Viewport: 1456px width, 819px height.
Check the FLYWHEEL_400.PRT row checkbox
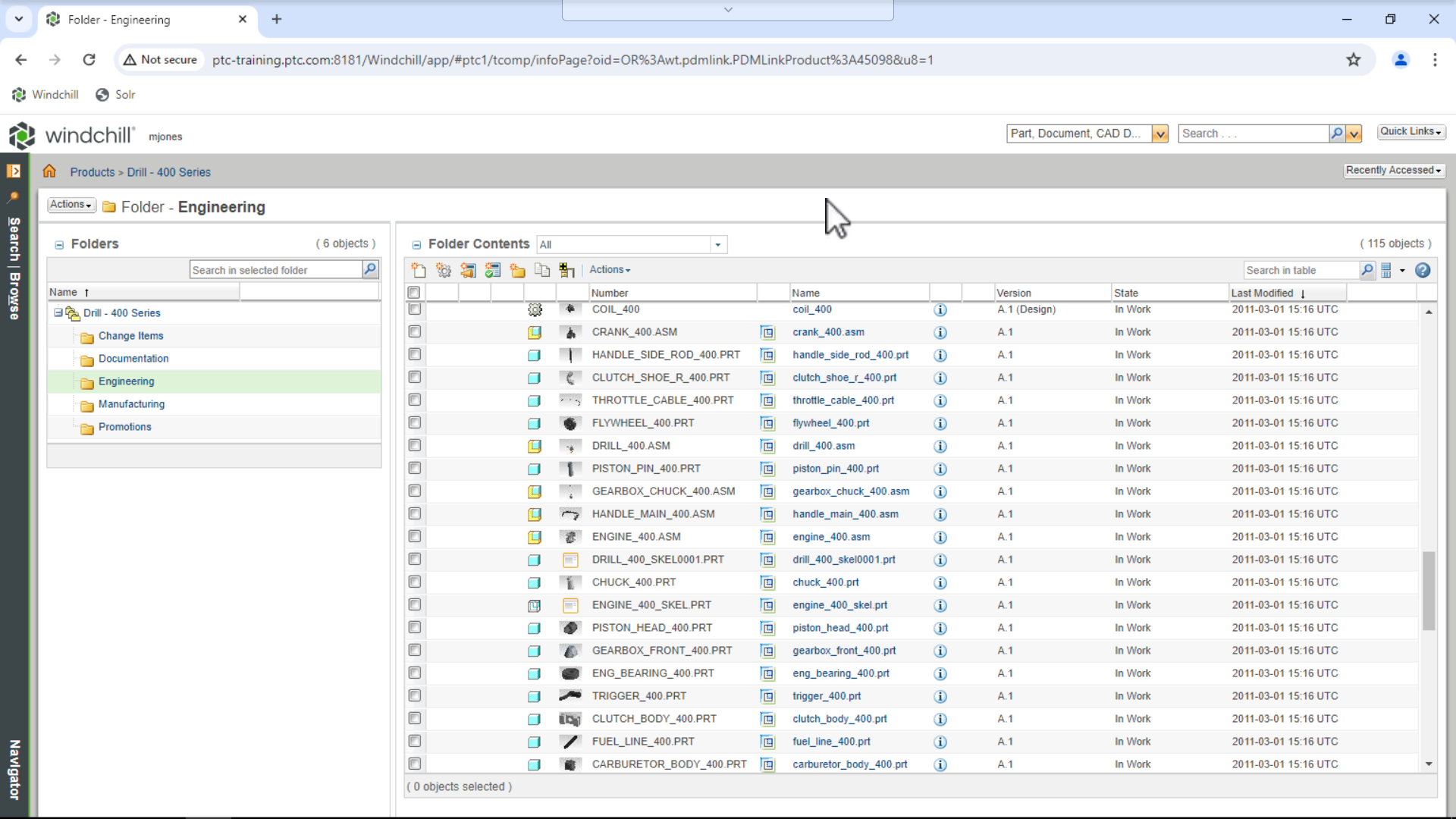tap(414, 422)
